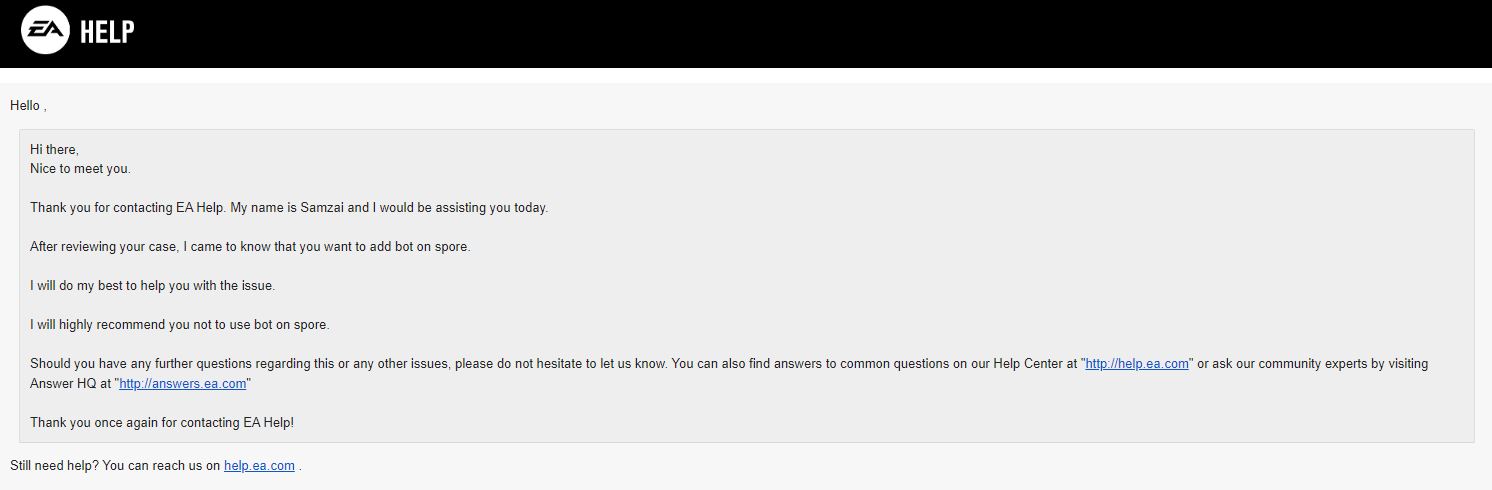Viewport: 1492px width, 490px height.
Task: Click the 'Hello ,' greeting text
Action: coord(28,106)
